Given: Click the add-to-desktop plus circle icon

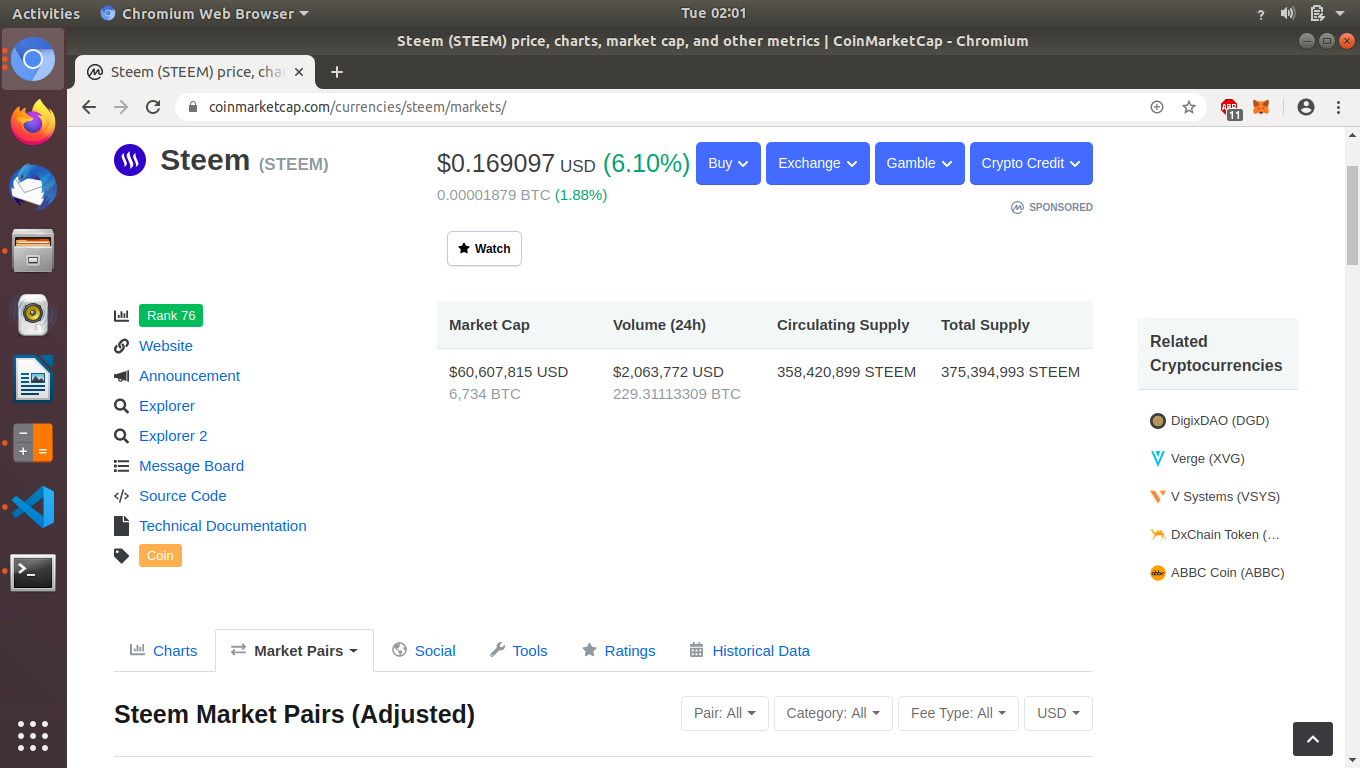Looking at the screenshot, I should [x=1157, y=107].
